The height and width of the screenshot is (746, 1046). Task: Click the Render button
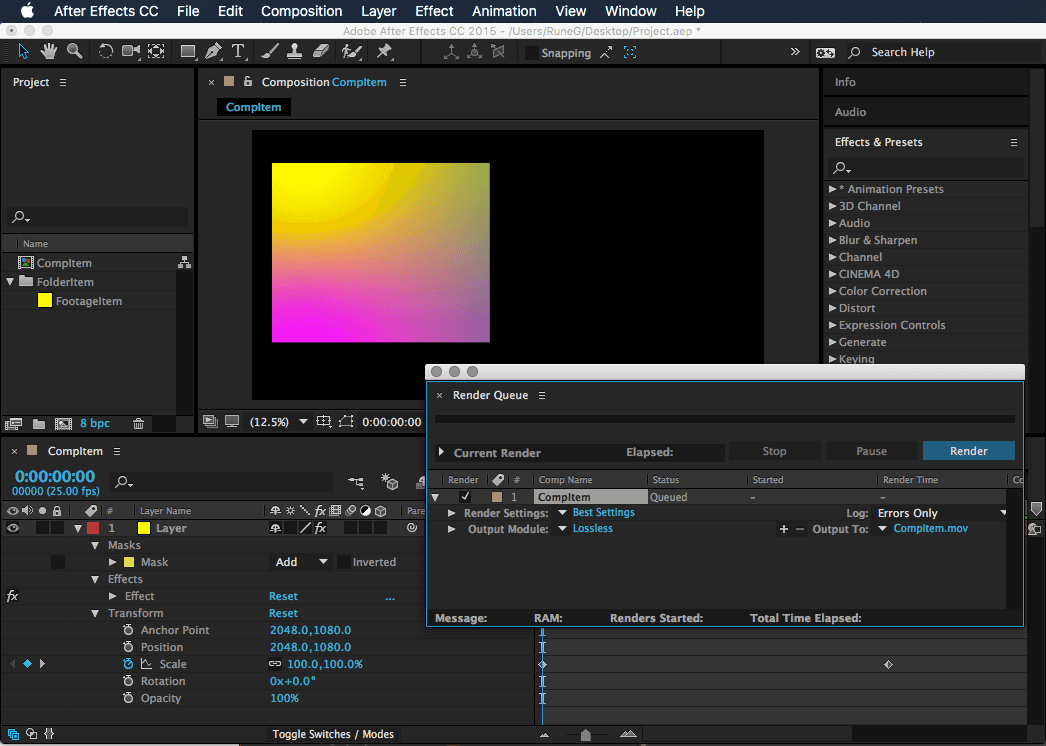[x=968, y=451]
